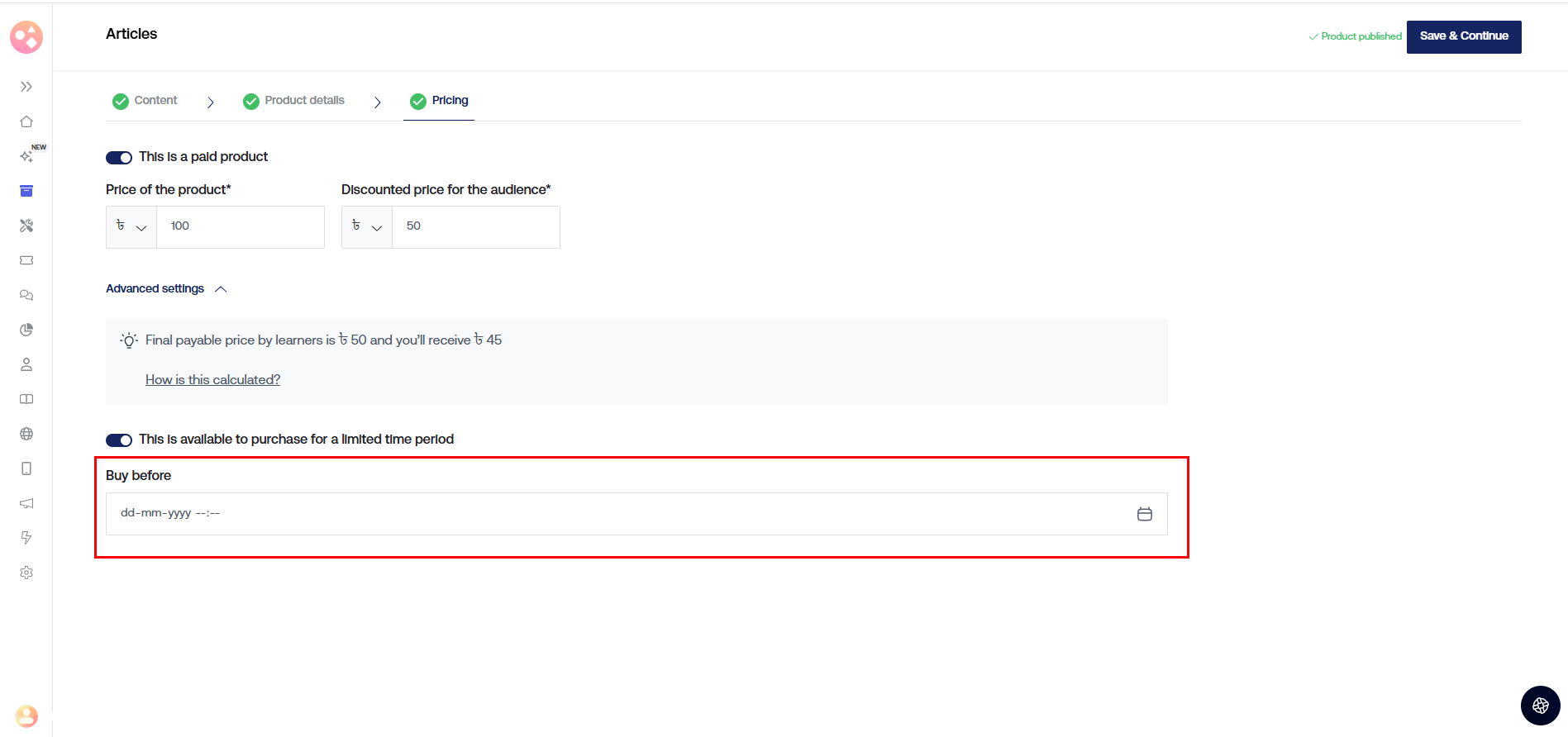Switch to the Content tab
Image resolution: width=1568 pixels, height=737 pixels.
[145, 101]
